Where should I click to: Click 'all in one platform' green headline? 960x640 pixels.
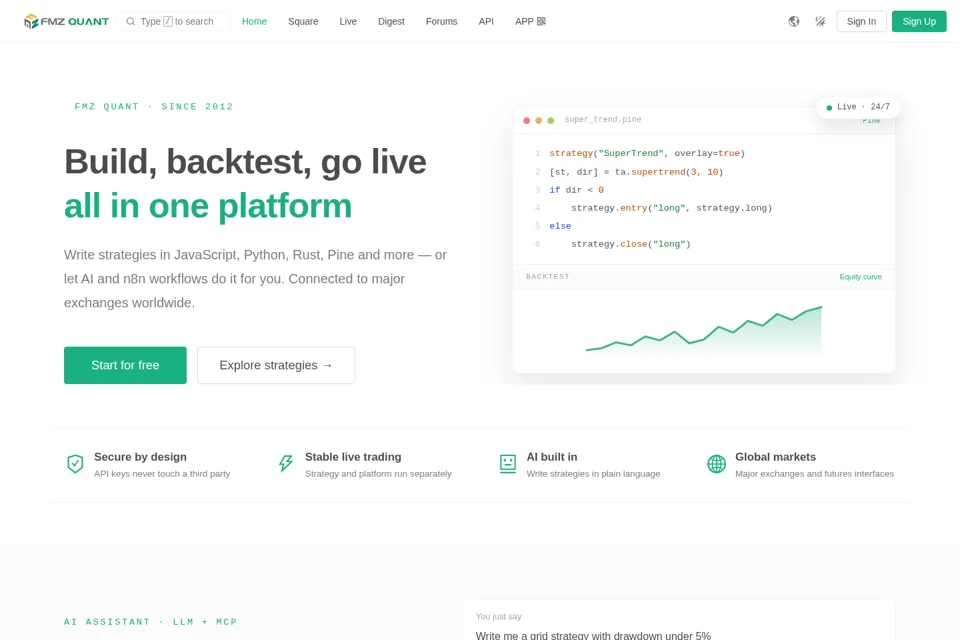[x=208, y=206]
